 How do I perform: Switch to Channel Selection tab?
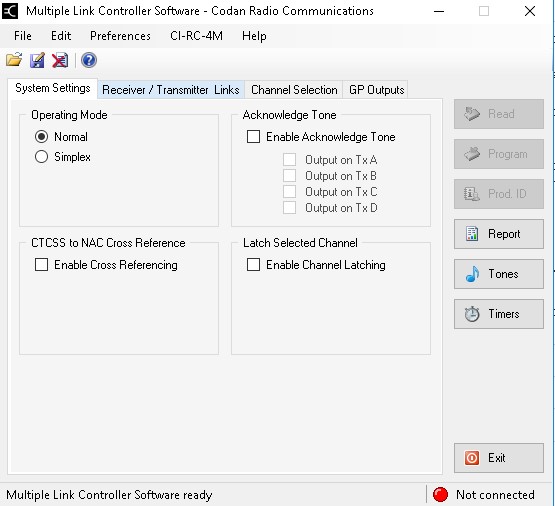[x=294, y=90]
